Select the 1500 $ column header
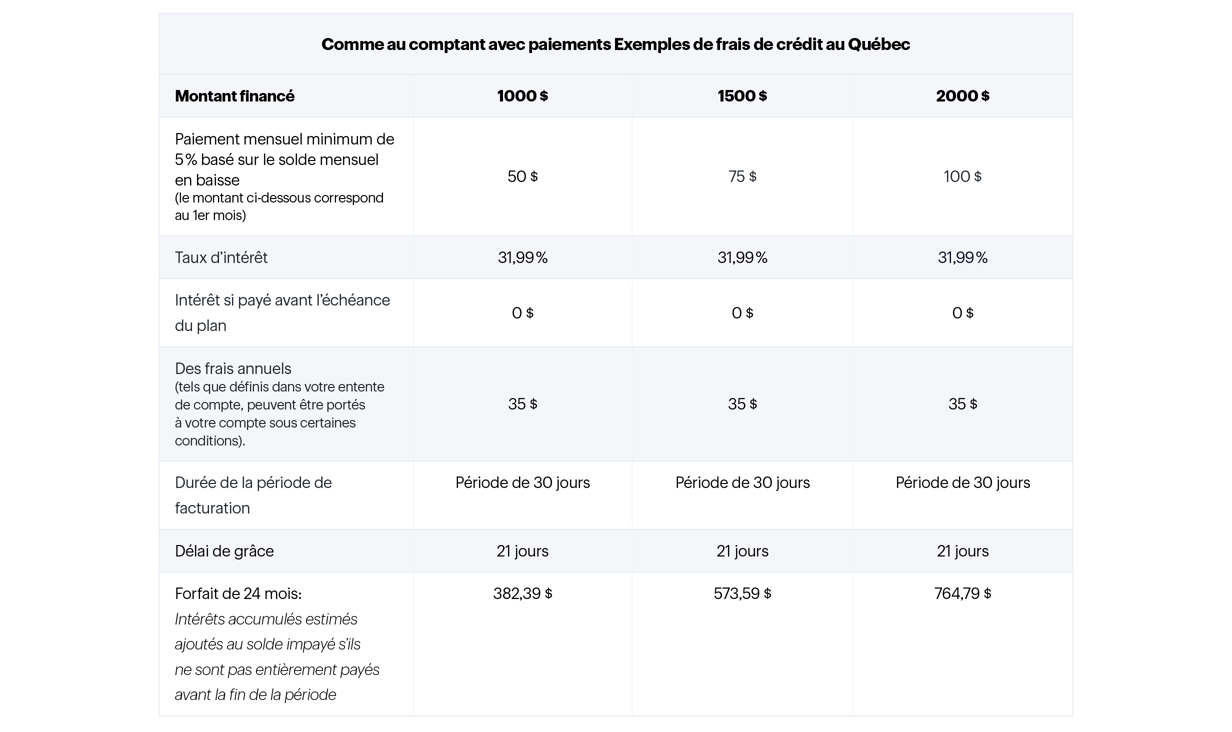The width and height of the screenshot is (1232, 732). pos(742,96)
